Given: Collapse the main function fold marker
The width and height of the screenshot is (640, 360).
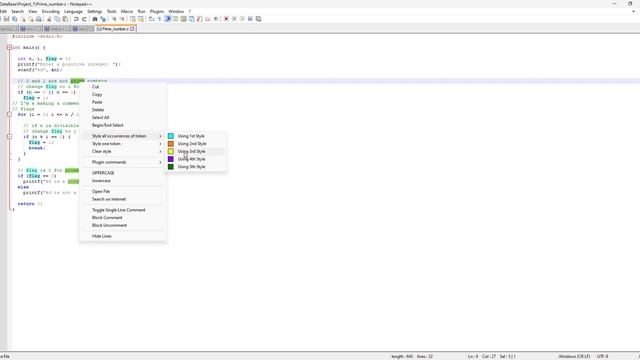Looking at the screenshot, I should tap(9, 47).
